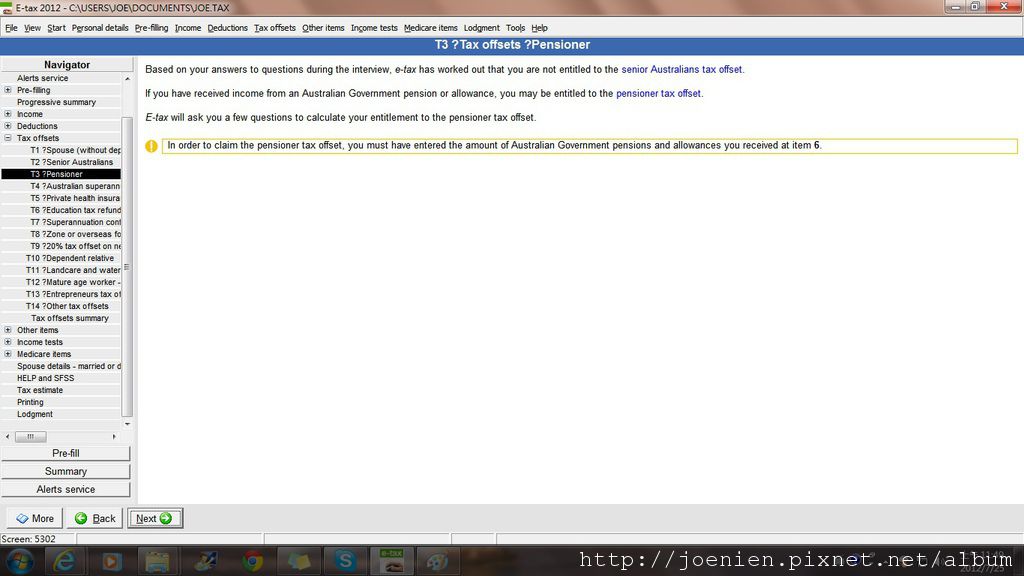Select T8 Zone or overseas forces item
1024x576 pixels.
click(75, 234)
